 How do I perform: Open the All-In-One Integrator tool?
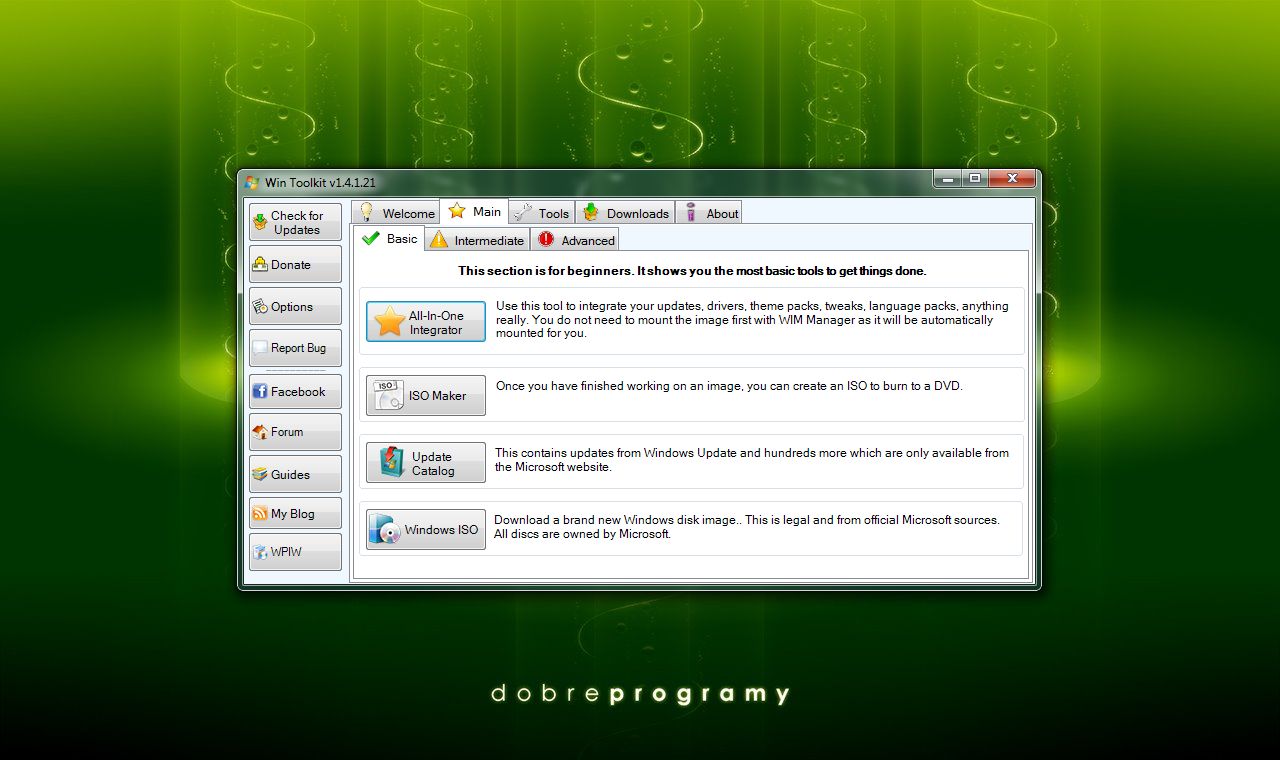point(426,322)
